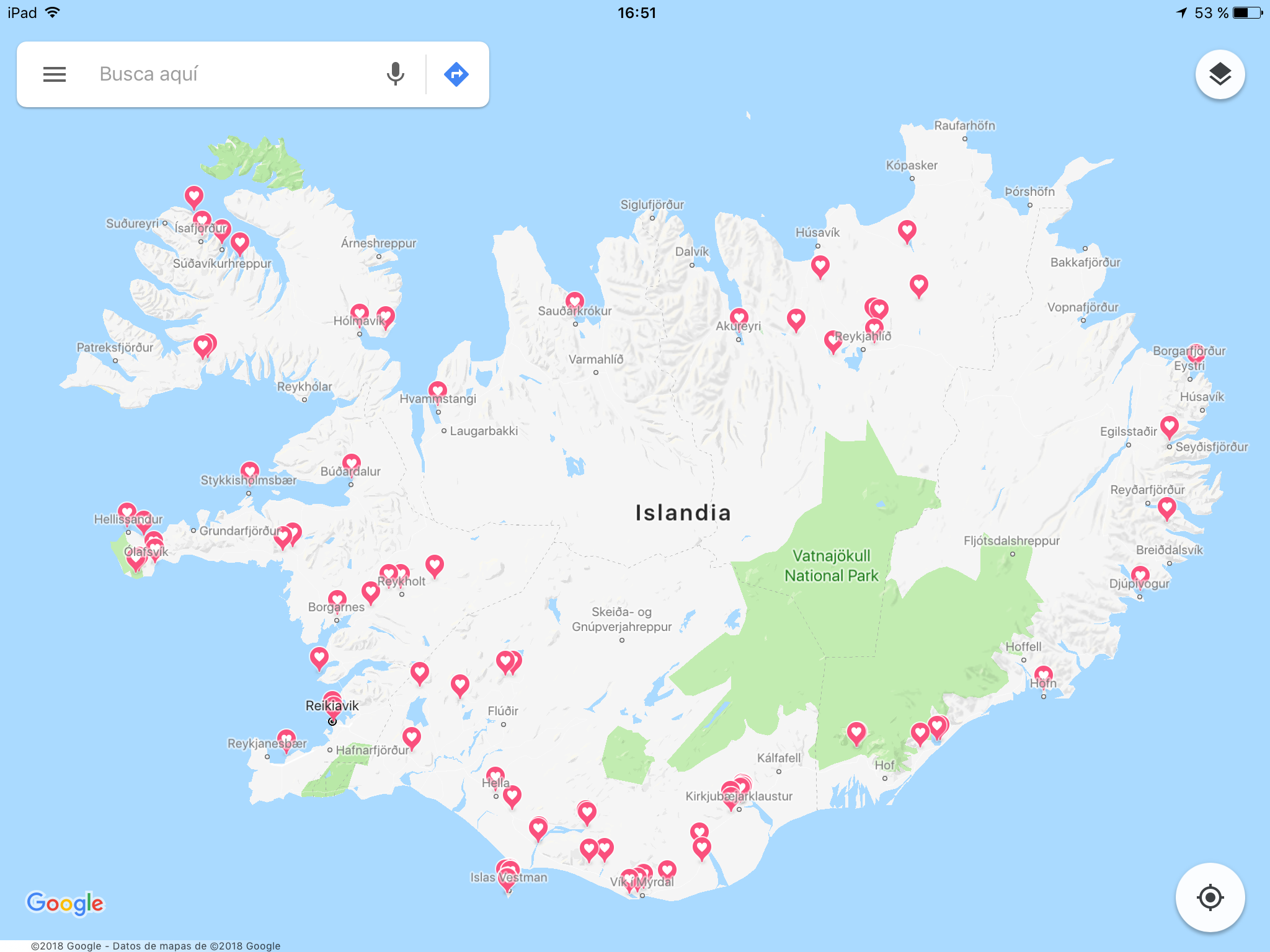Select the heart pin south of Húsavík
The width and height of the screenshot is (1270, 952).
pos(820,267)
